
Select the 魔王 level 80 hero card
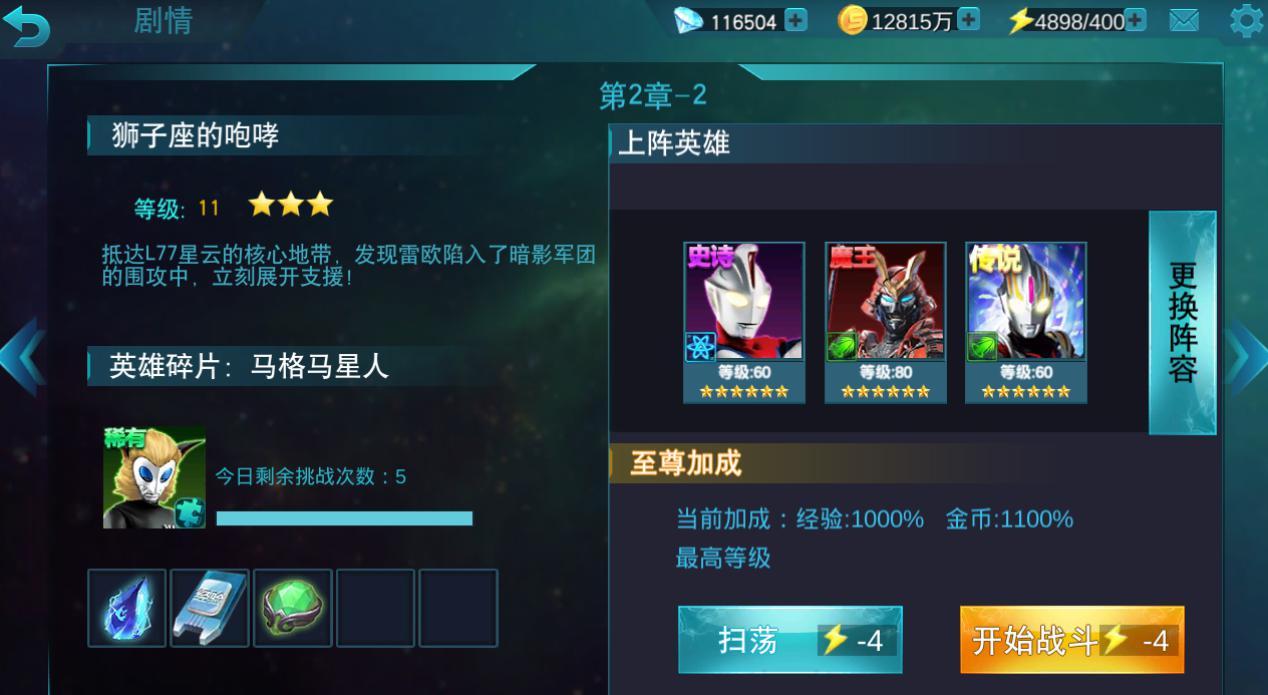pyautogui.click(x=885, y=323)
